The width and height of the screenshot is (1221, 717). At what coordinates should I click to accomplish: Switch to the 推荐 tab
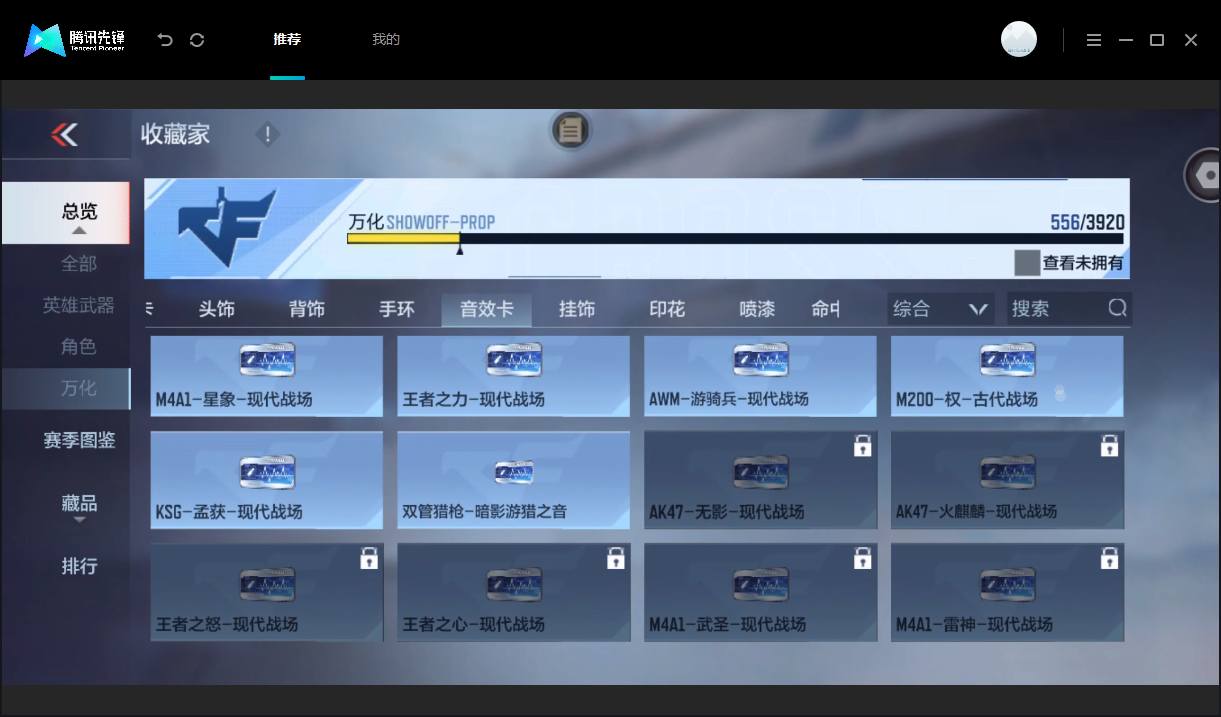(x=287, y=40)
